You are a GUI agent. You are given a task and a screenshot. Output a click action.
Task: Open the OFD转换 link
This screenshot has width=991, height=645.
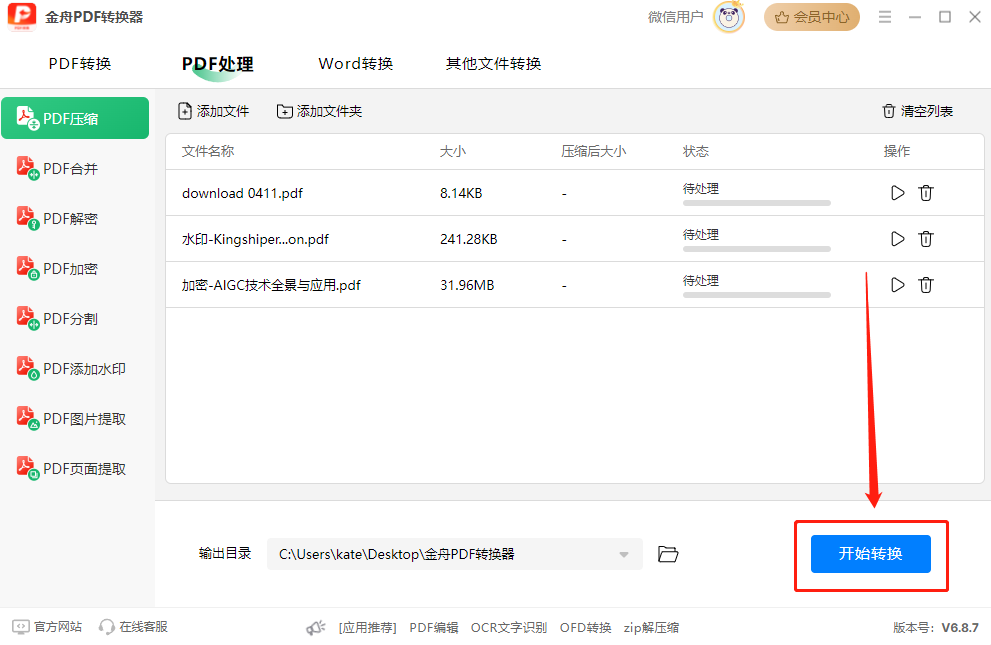pyautogui.click(x=585, y=627)
